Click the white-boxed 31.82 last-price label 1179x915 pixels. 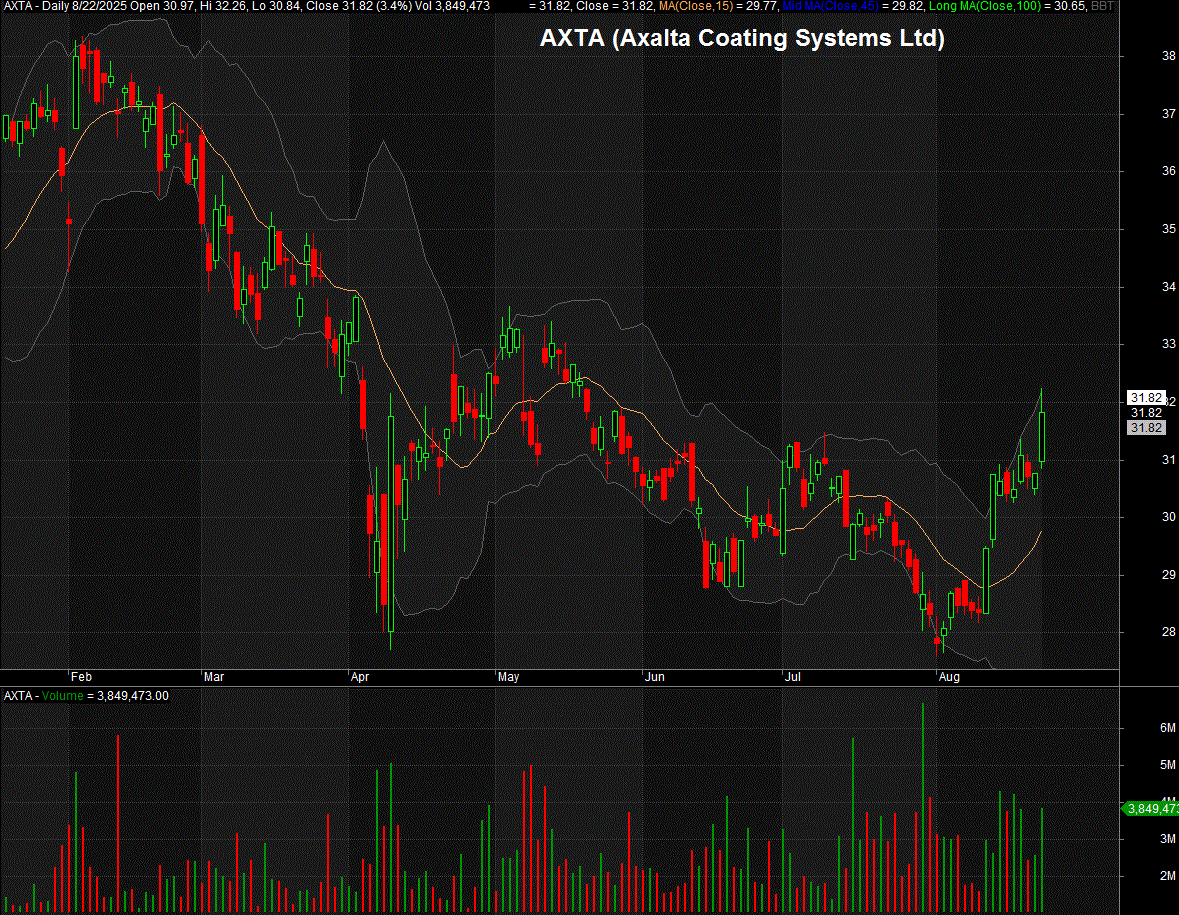click(x=1146, y=398)
